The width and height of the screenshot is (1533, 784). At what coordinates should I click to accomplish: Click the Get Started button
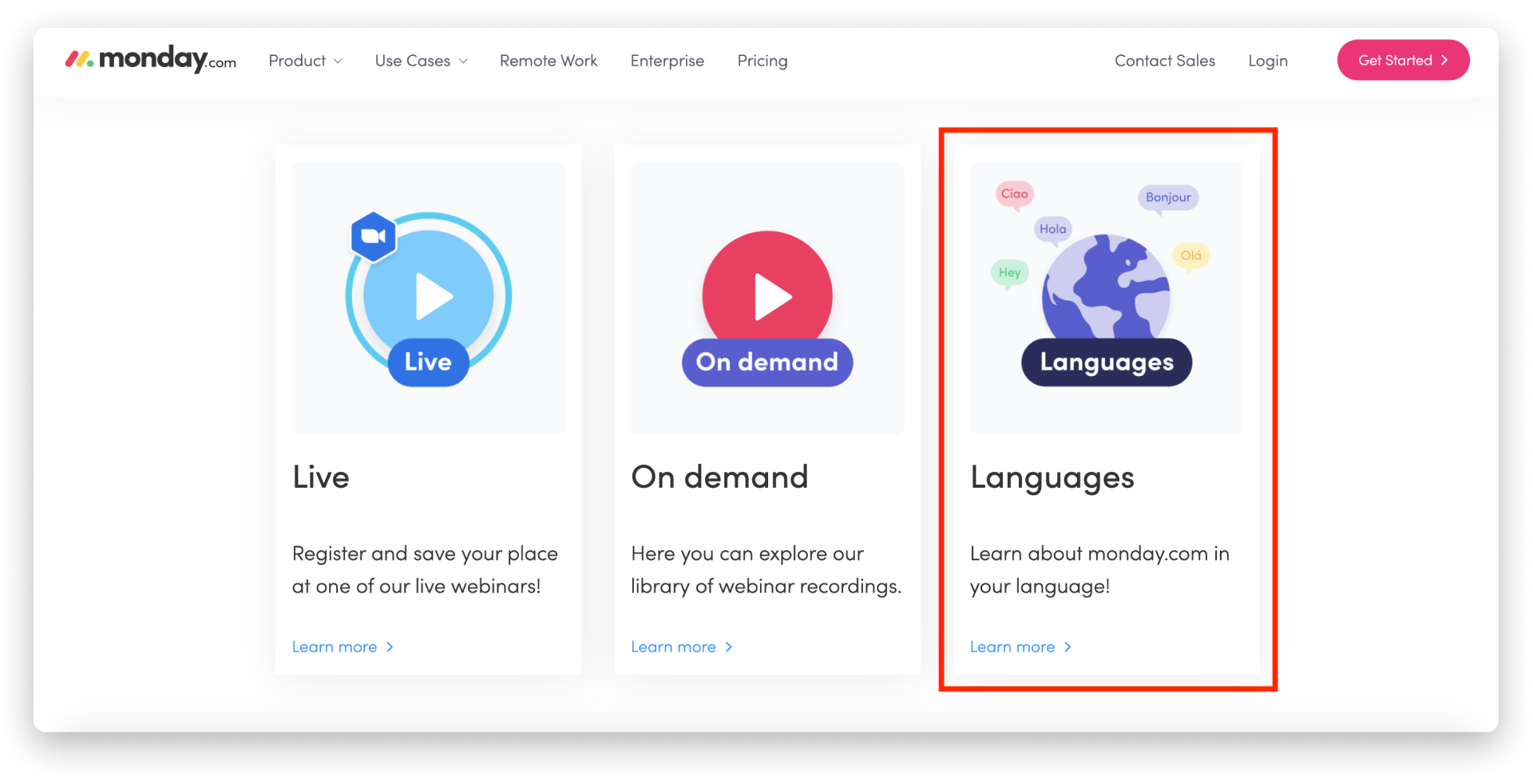(x=1403, y=60)
